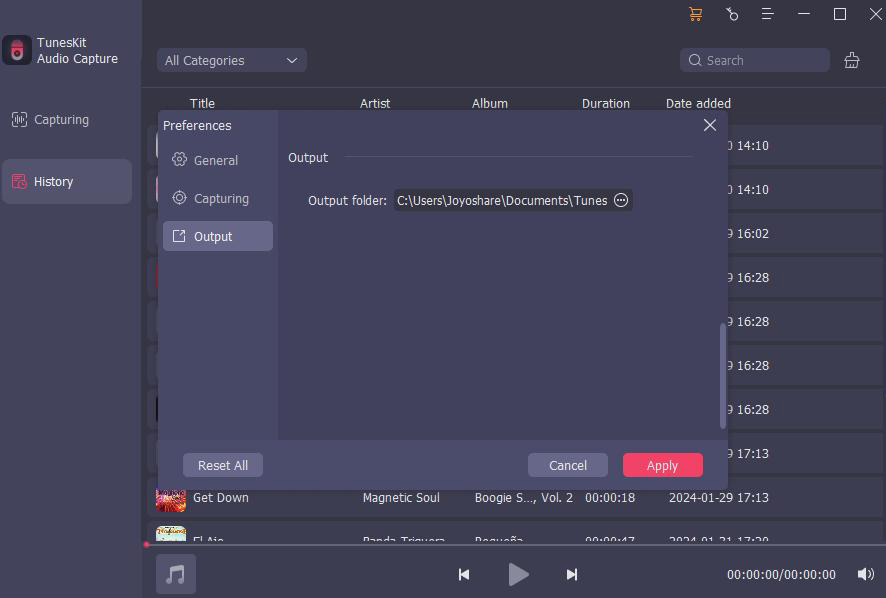886x598 pixels.
Task: Open the All Categories dropdown
Action: [232, 60]
